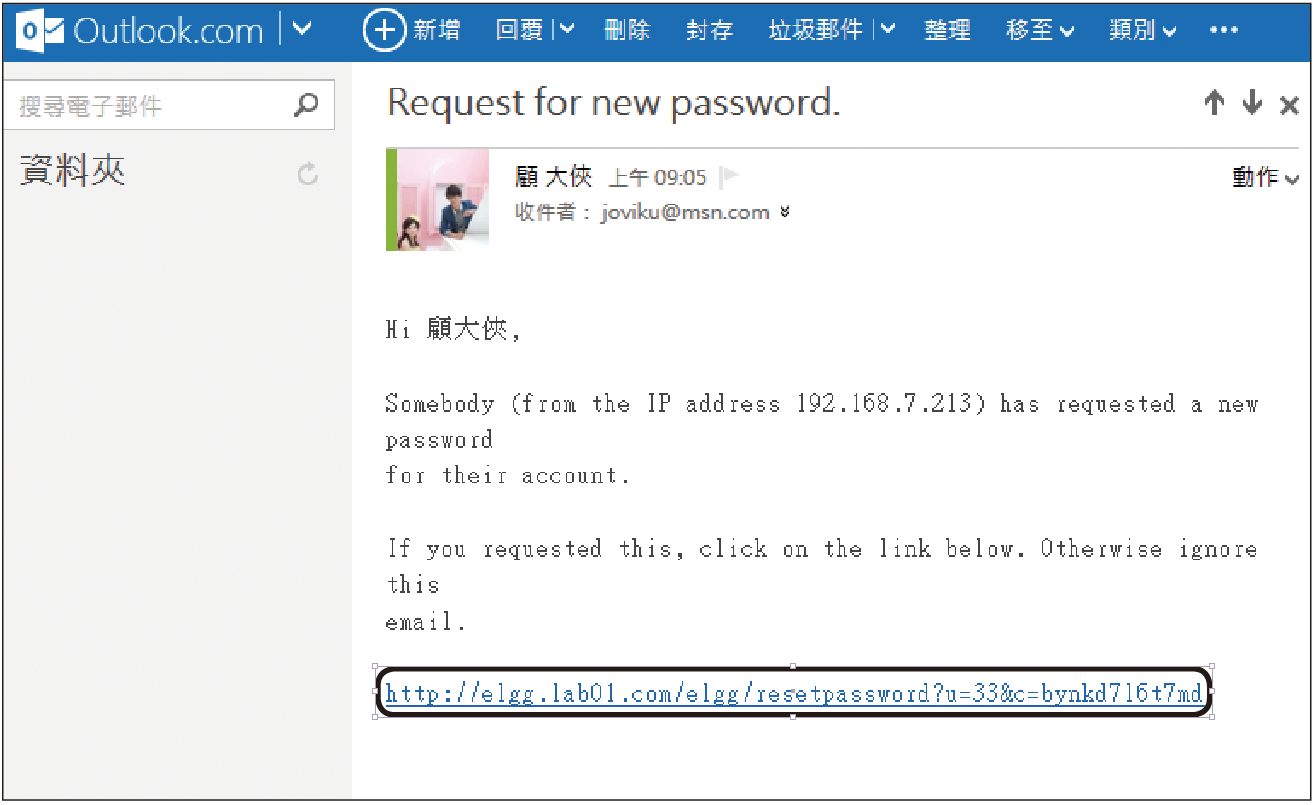
Task: Open the elgg resetpassword link
Action: [793, 693]
